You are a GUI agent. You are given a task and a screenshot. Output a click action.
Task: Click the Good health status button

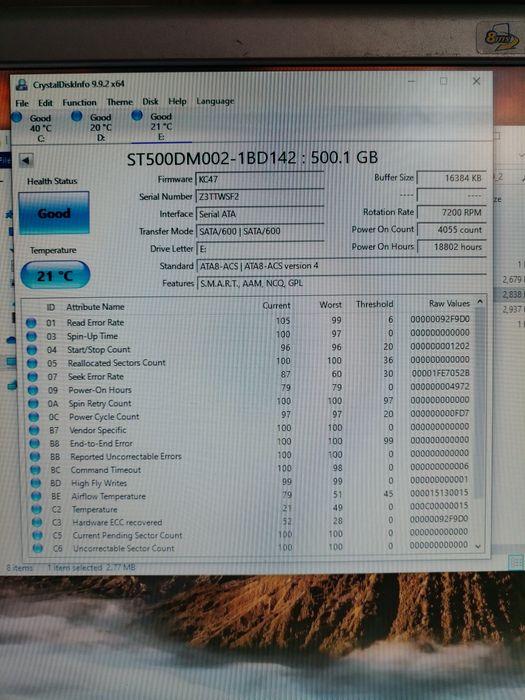pos(54,213)
